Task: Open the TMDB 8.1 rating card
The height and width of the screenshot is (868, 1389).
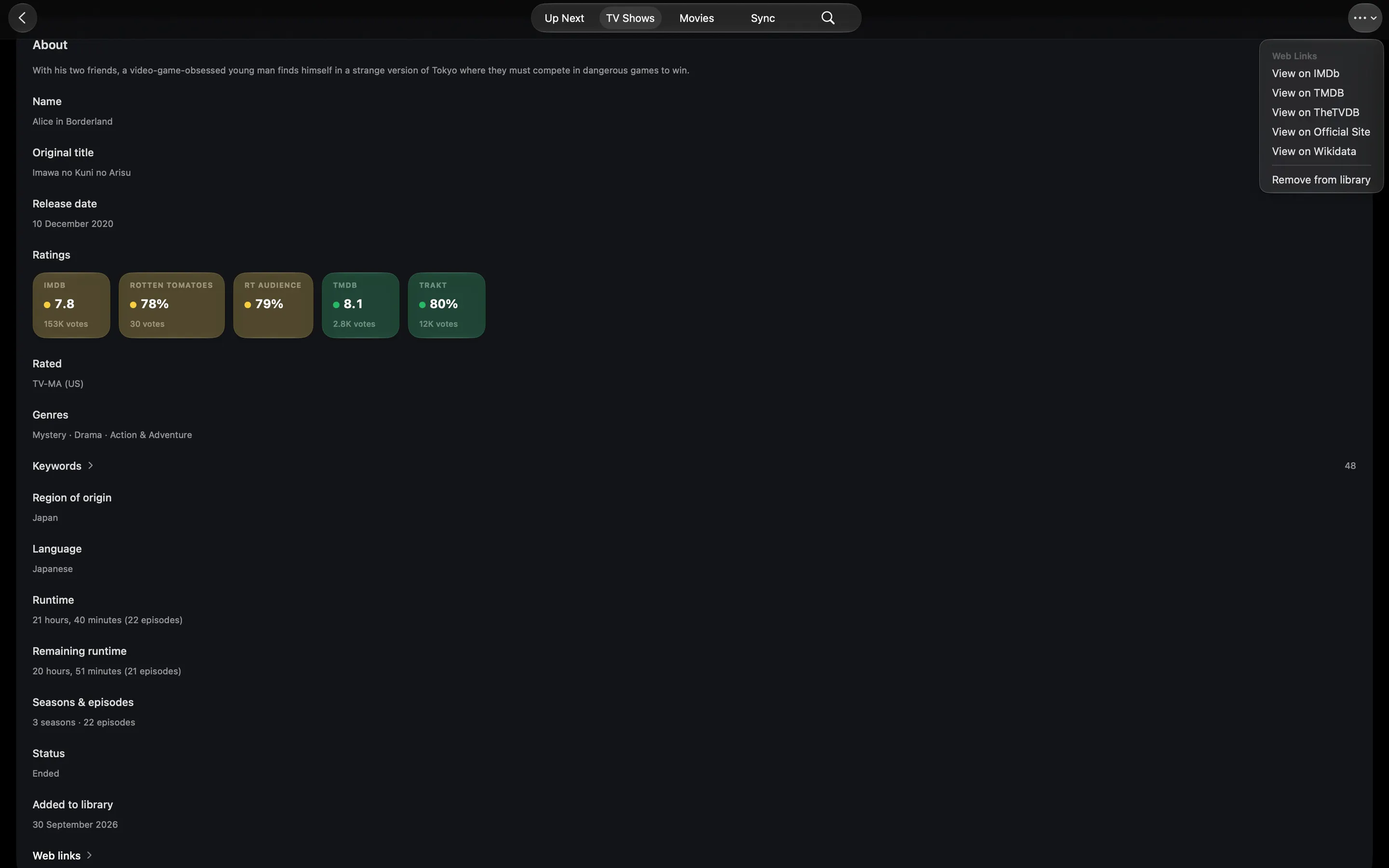Action: 360,305
